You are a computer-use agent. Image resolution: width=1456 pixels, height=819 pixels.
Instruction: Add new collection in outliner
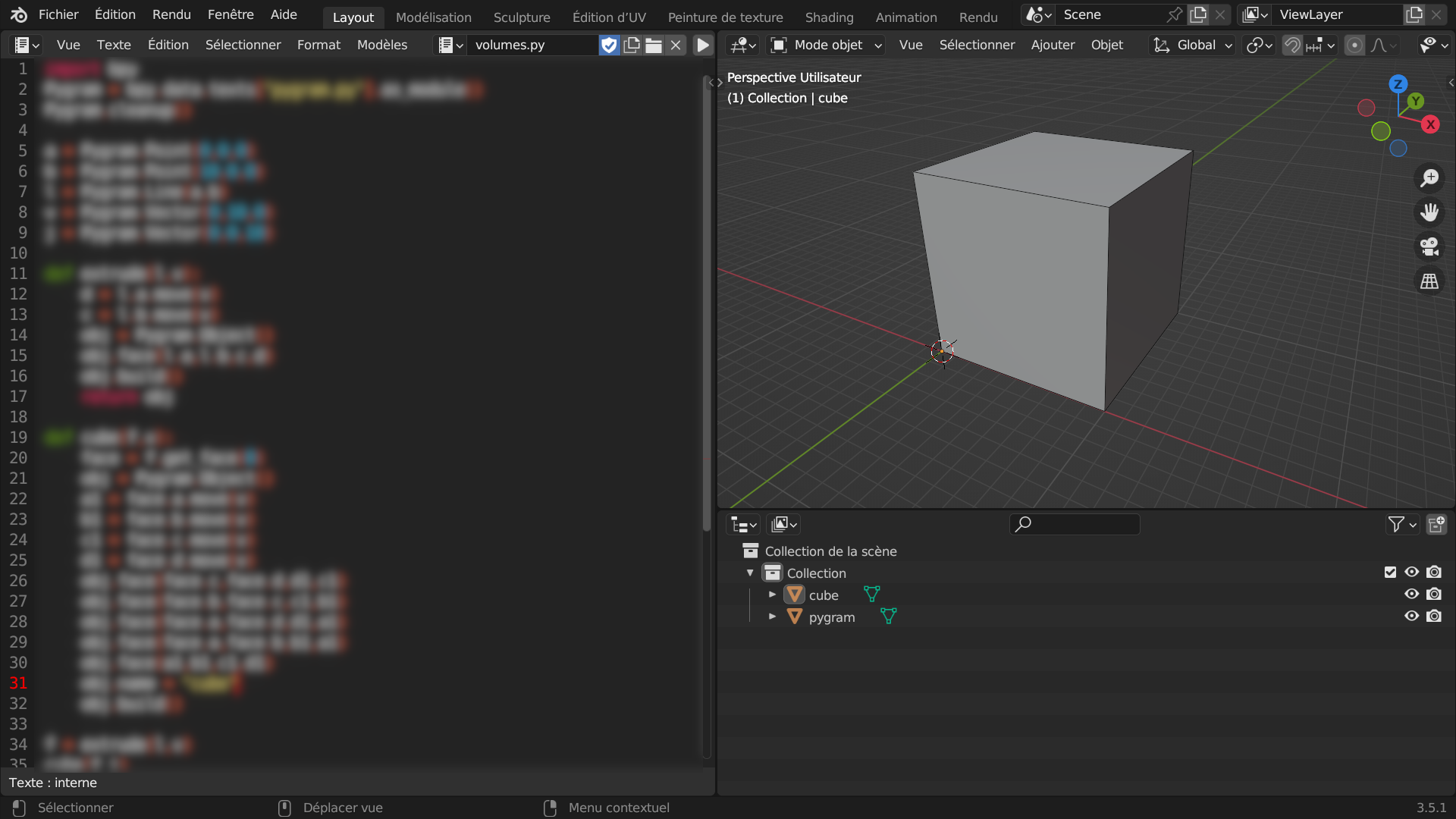[1436, 524]
